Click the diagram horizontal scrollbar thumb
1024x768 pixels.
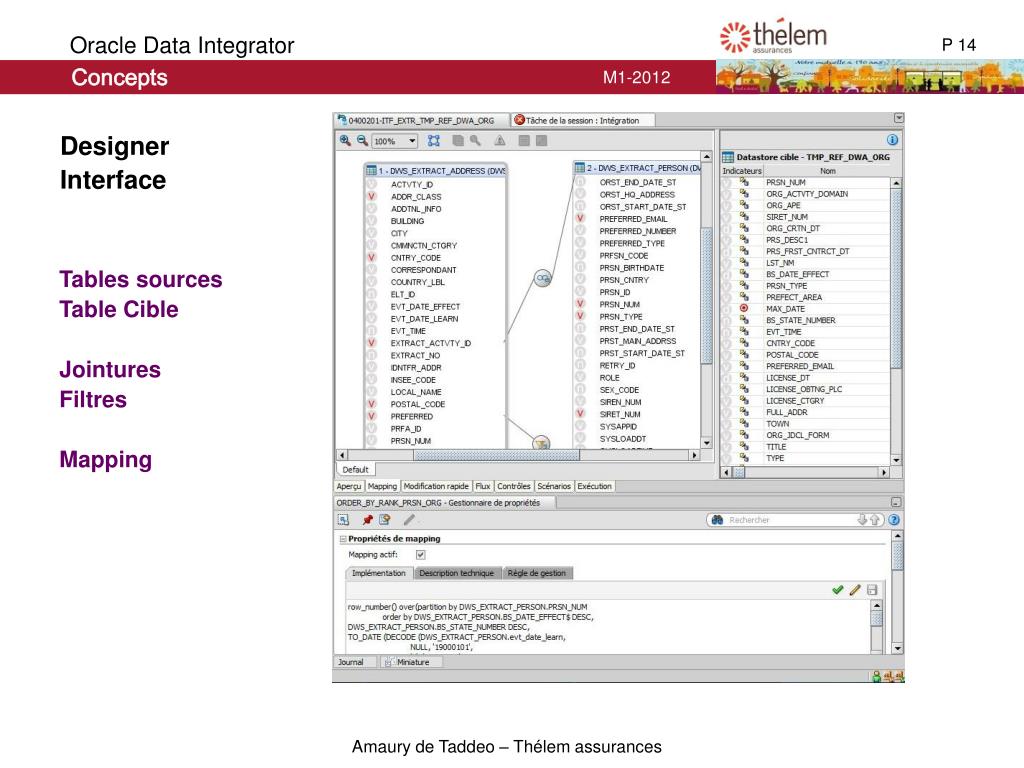(x=496, y=456)
